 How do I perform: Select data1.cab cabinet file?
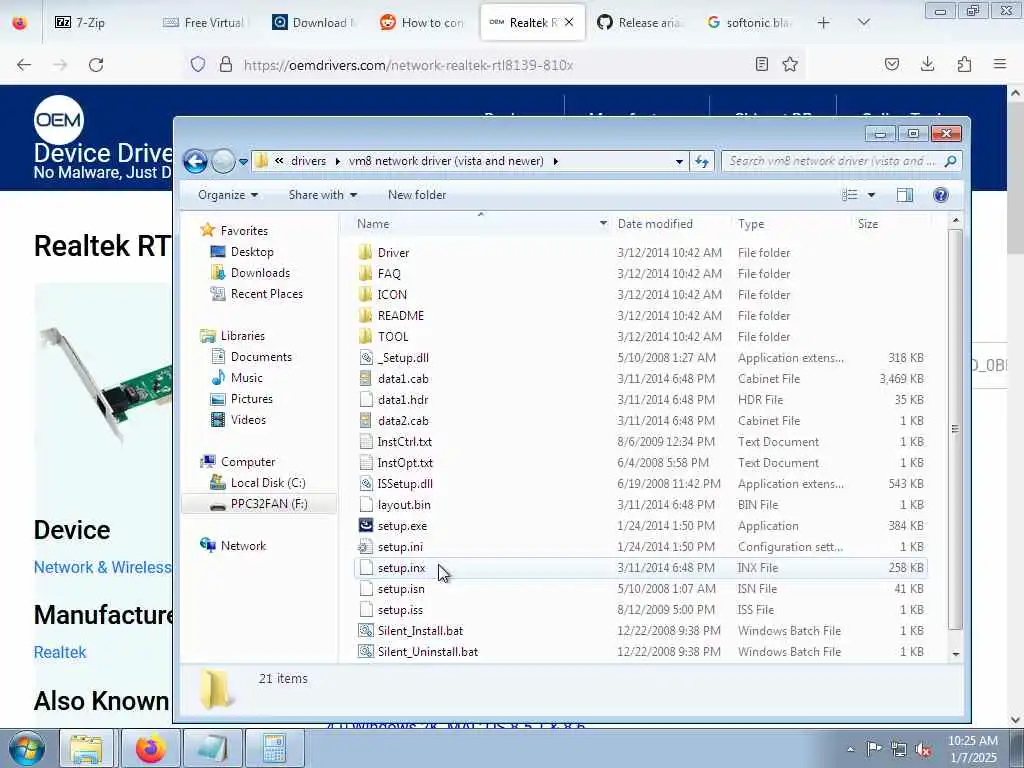403,379
